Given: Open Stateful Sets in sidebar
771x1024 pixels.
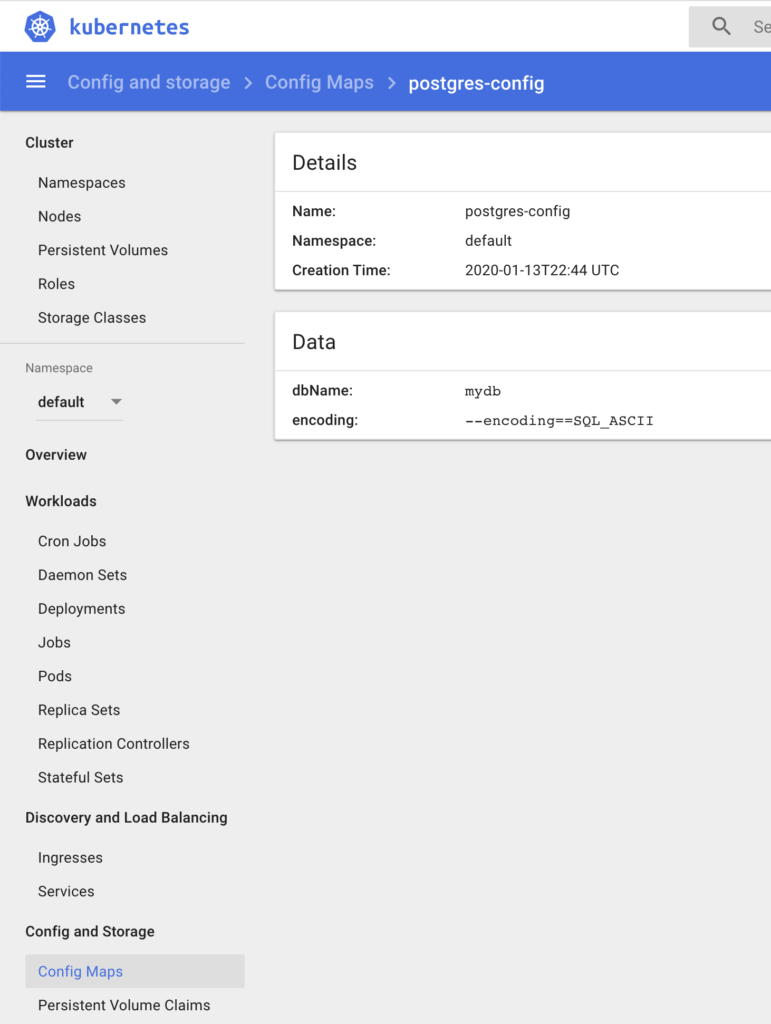Looking at the screenshot, I should pyautogui.click(x=80, y=777).
